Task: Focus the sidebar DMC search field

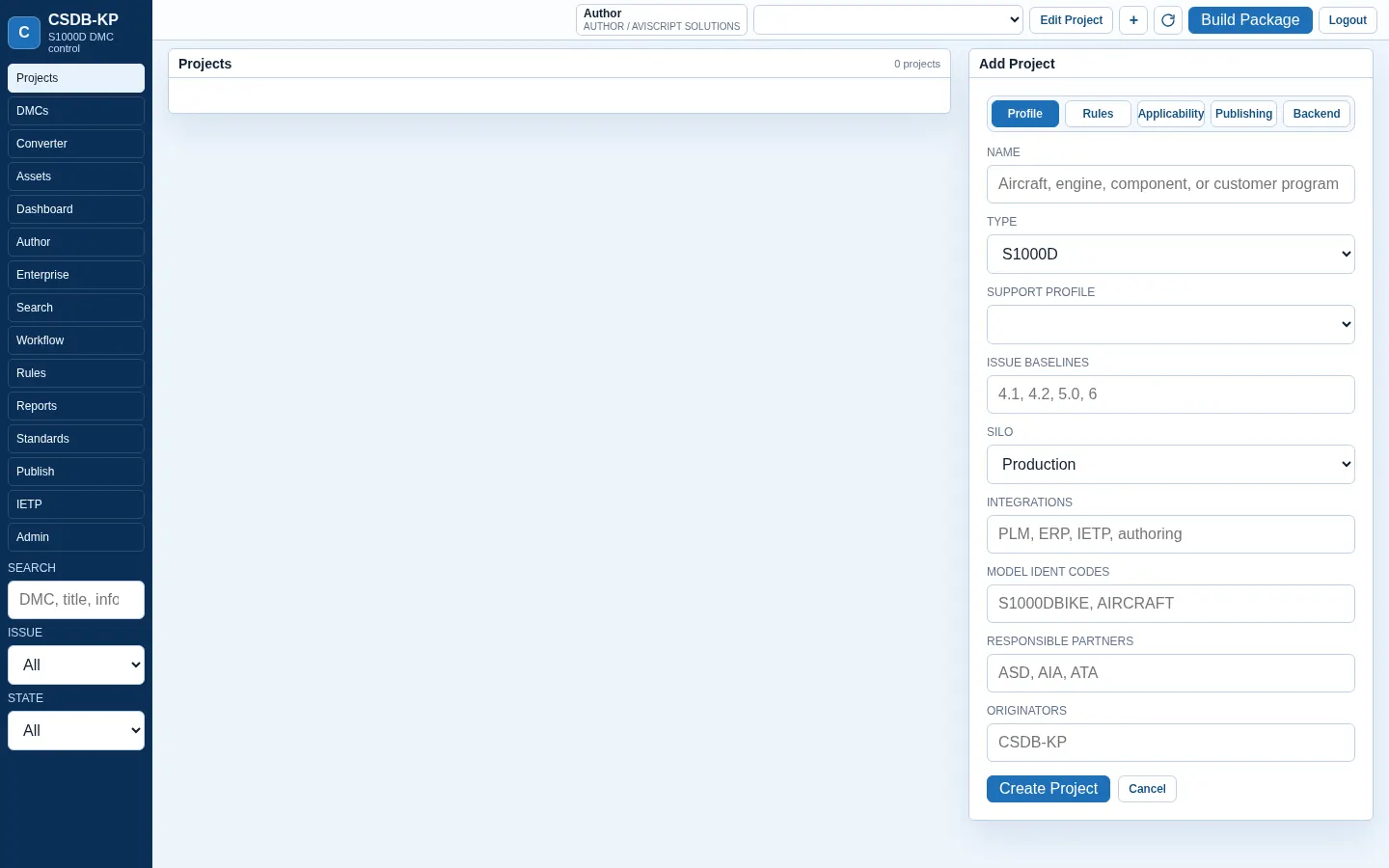Action: [x=76, y=600]
